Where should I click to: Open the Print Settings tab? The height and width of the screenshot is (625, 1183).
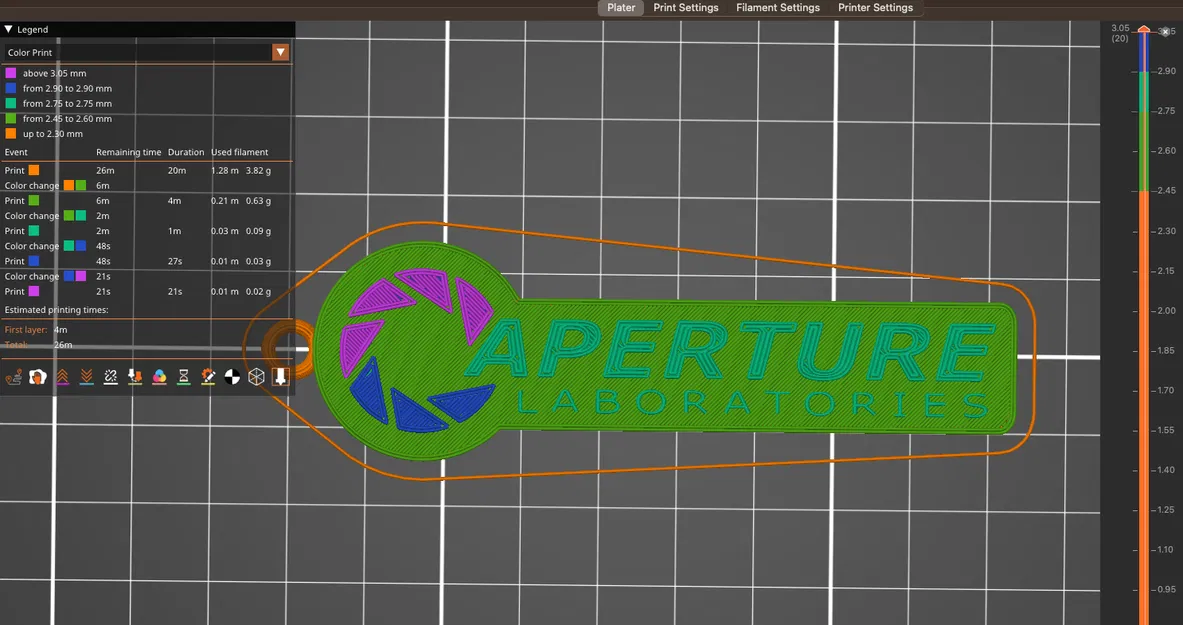pos(686,8)
